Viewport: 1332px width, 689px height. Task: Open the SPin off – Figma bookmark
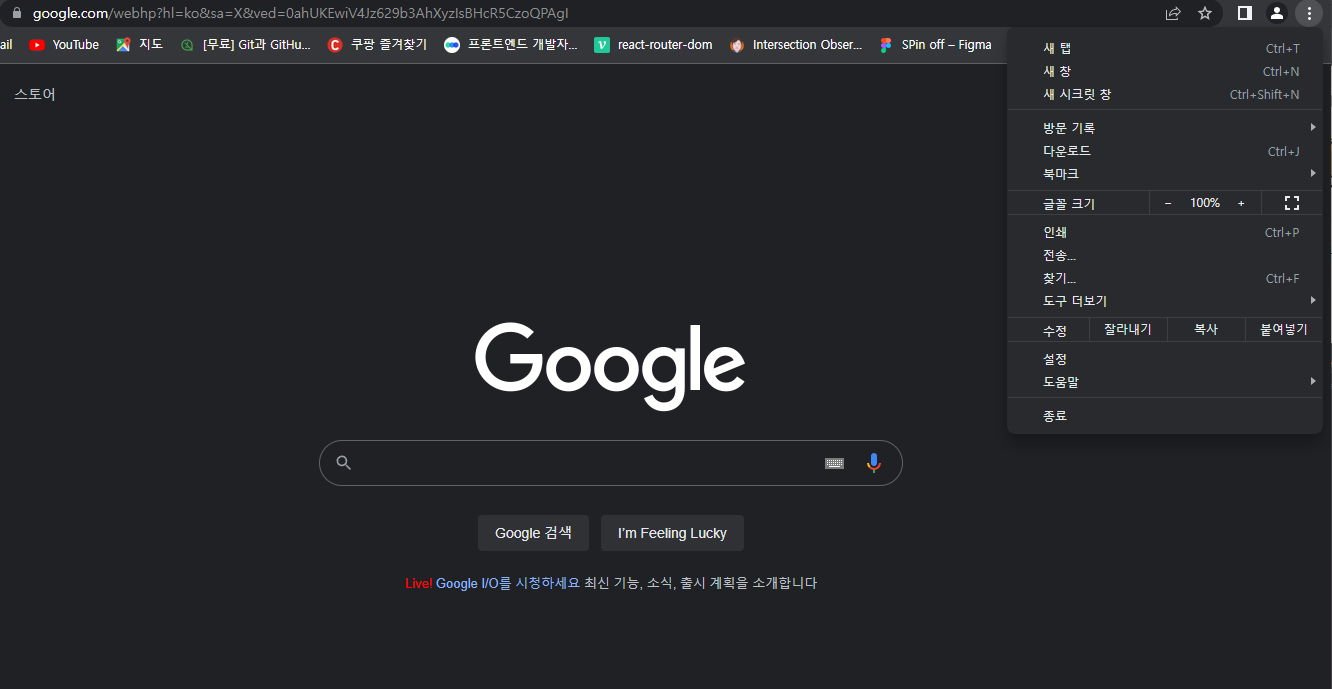(935, 44)
